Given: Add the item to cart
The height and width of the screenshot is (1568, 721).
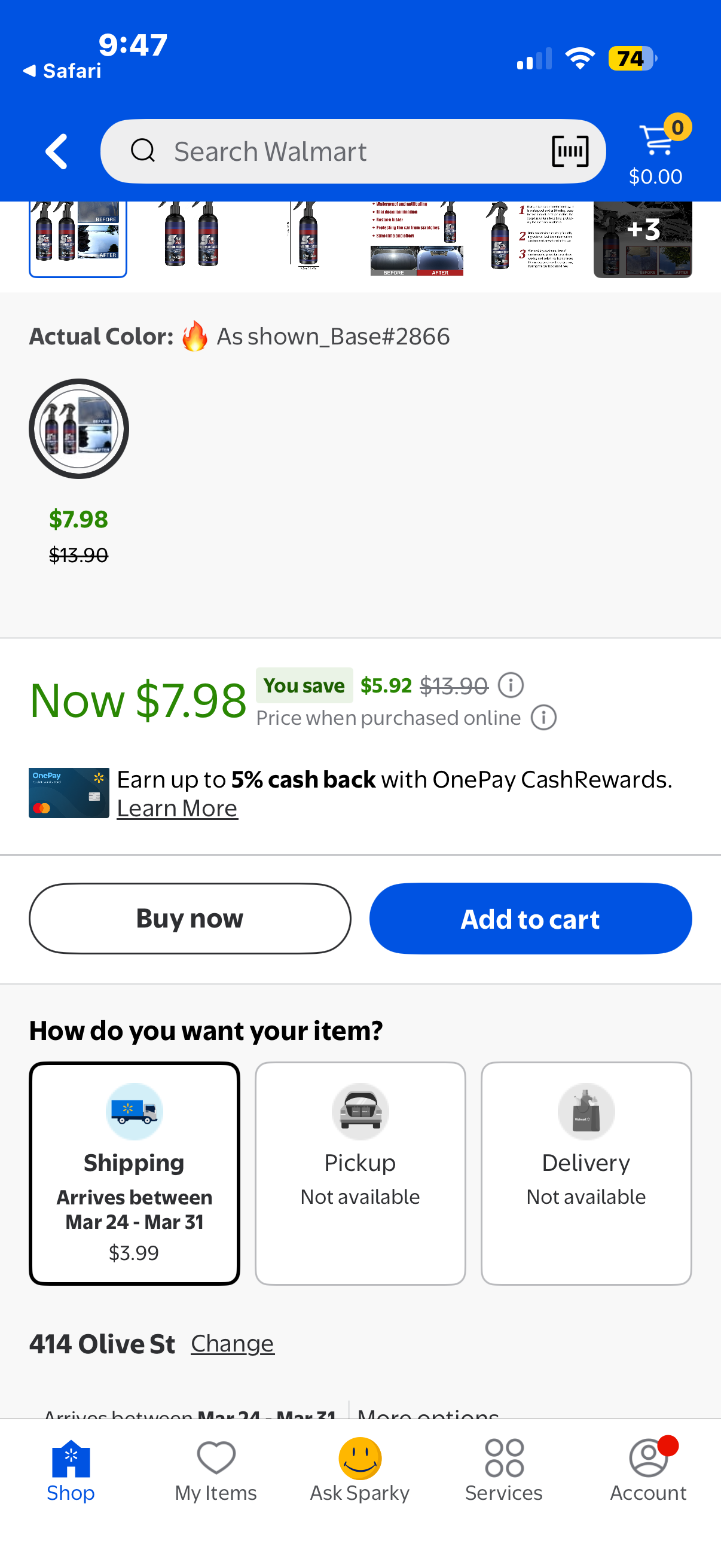Looking at the screenshot, I should point(530,919).
